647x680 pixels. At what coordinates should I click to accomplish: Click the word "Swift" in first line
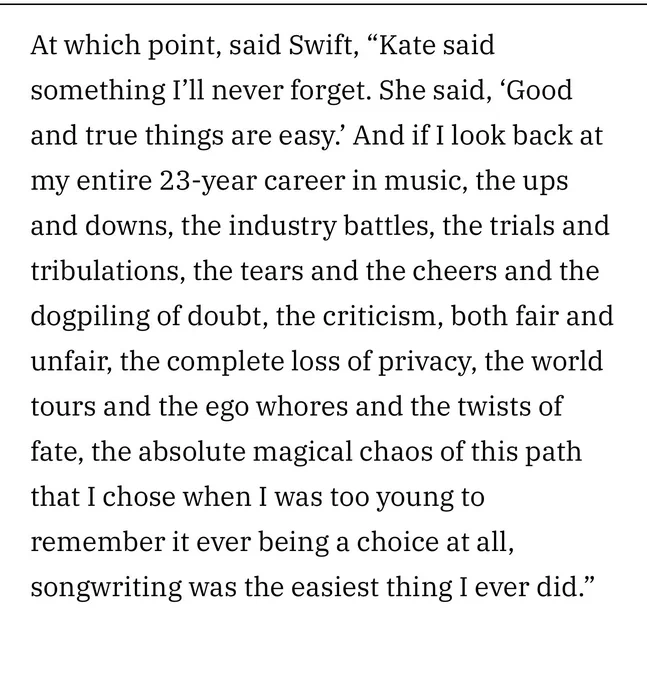(321, 45)
